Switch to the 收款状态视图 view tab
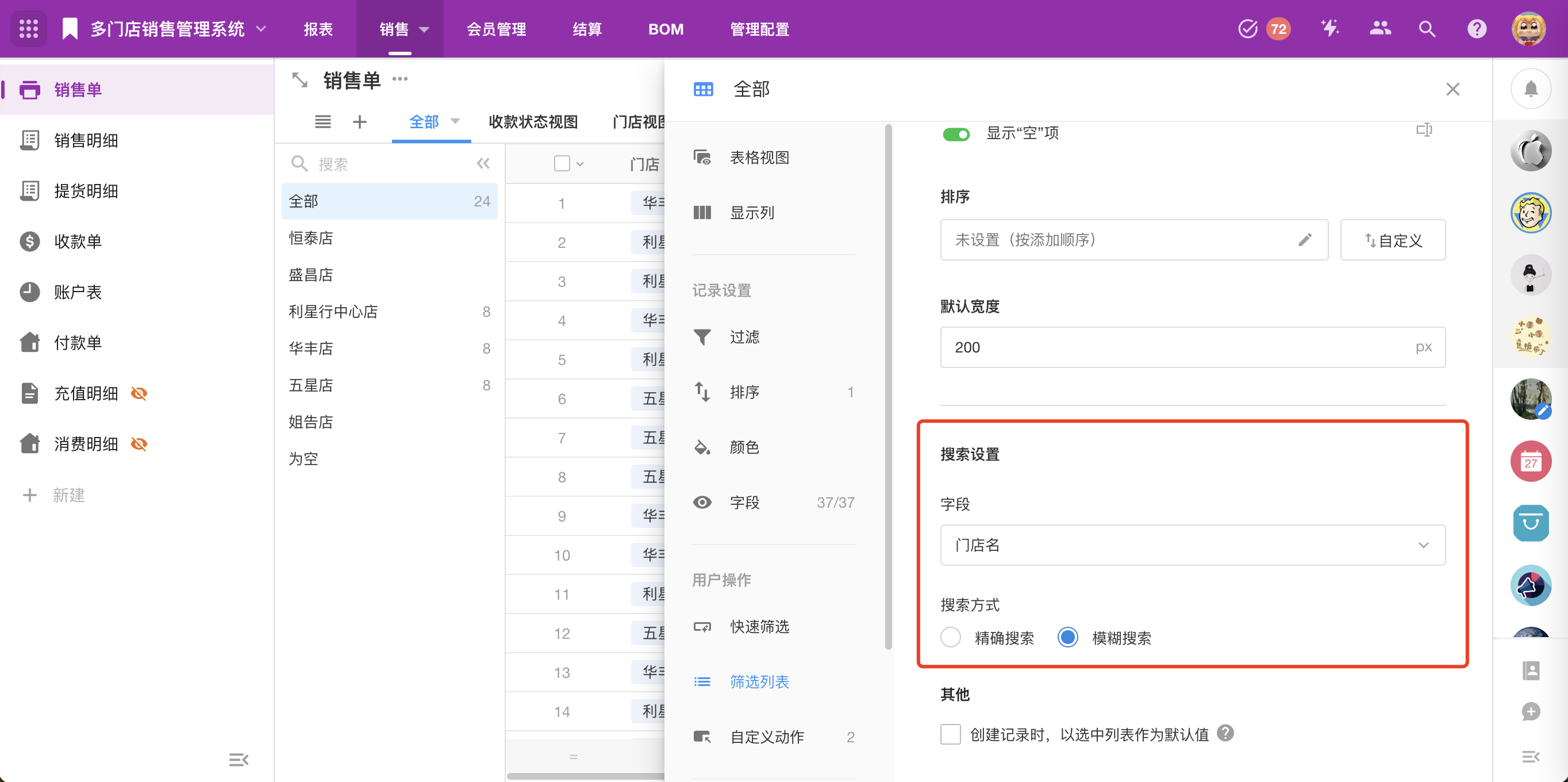1568x782 pixels. click(533, 121)
